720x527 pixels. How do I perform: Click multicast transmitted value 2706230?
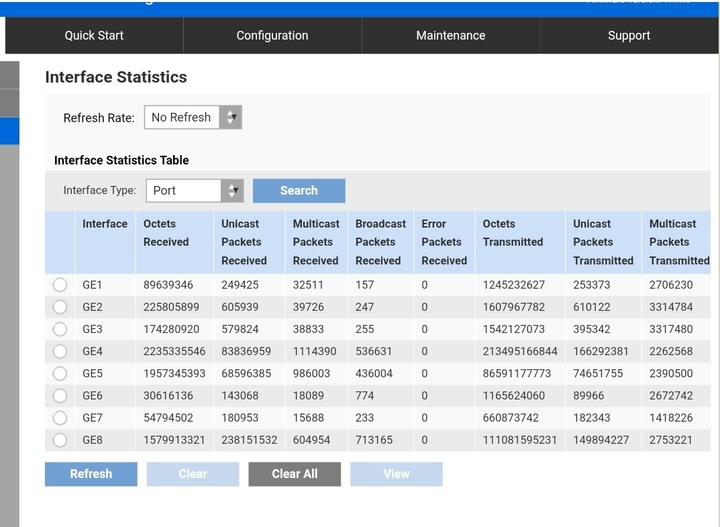click(x=671, y=285)
